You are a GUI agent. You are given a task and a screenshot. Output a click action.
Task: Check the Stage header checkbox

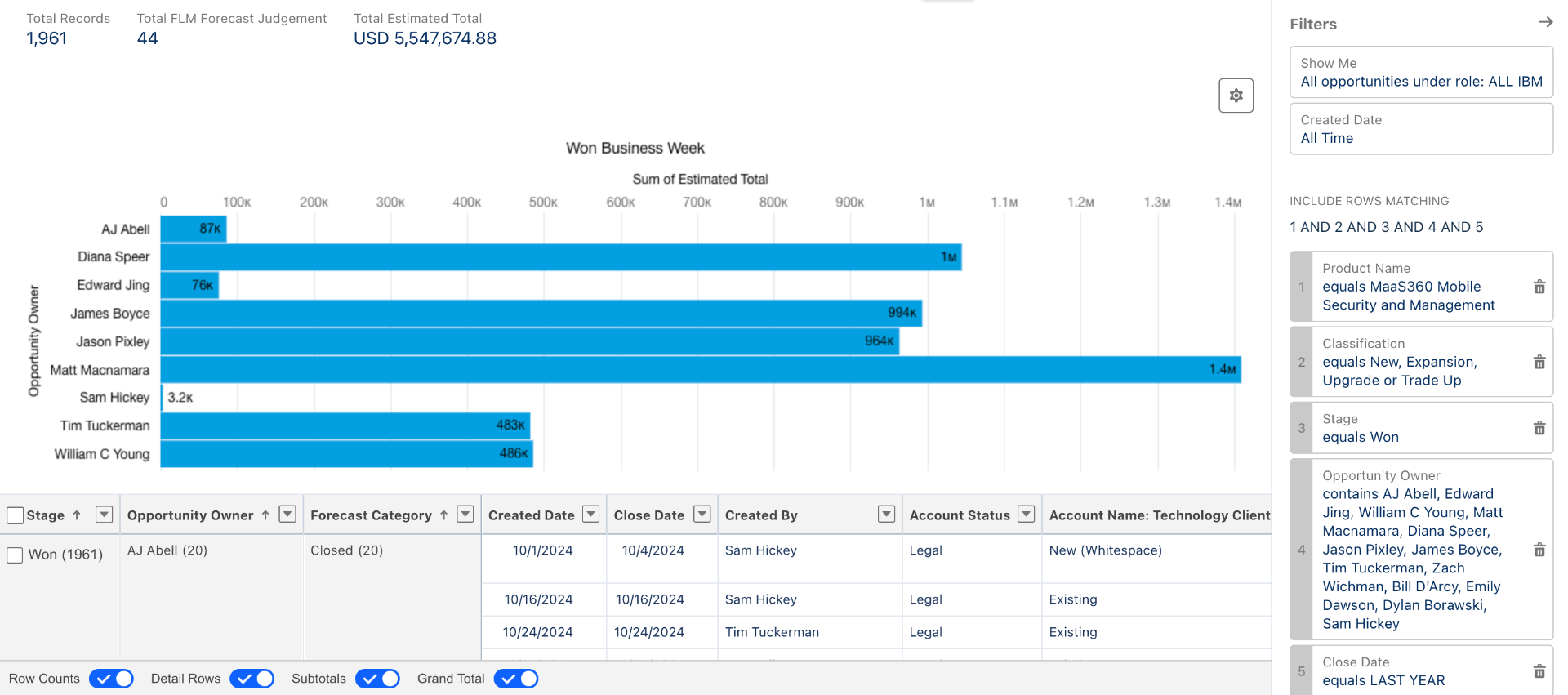(15, 515)
